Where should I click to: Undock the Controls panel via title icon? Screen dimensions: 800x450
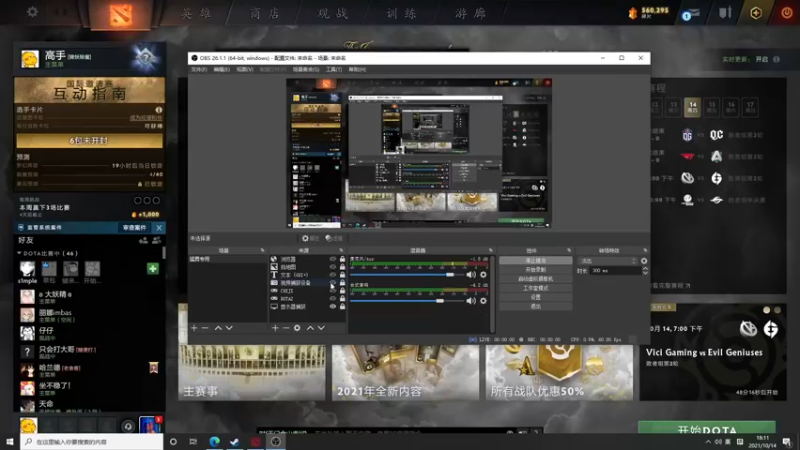(569, 251)
